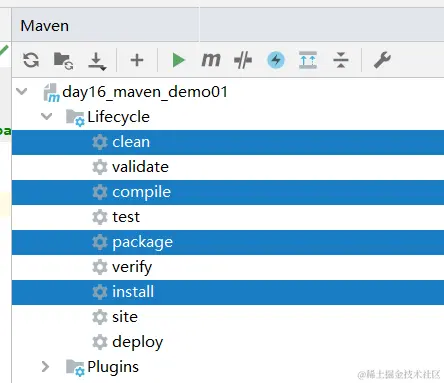Click Expand All toolbar icon
Image resolution: width=444 pixels, height=383 pixels.
coord(308,60)
